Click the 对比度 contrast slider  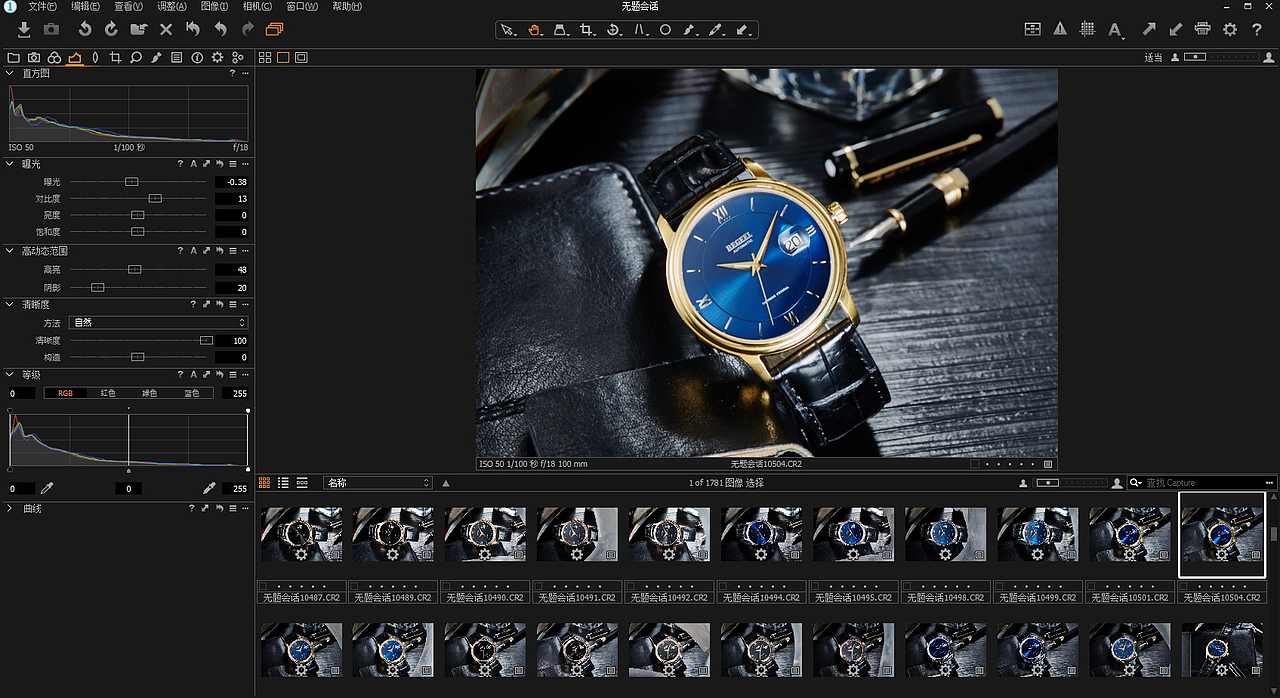(x=138, y=199)
